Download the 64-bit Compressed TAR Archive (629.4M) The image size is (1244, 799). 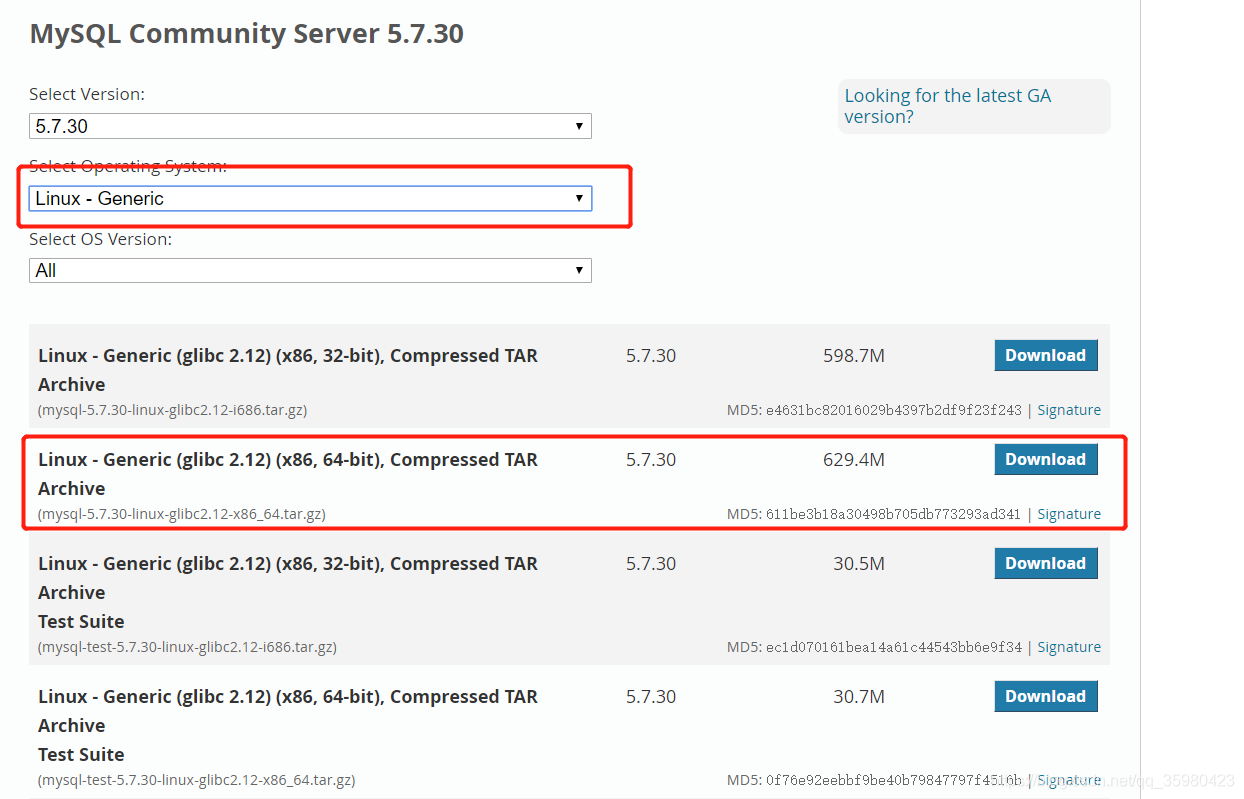coord(1046,459)
